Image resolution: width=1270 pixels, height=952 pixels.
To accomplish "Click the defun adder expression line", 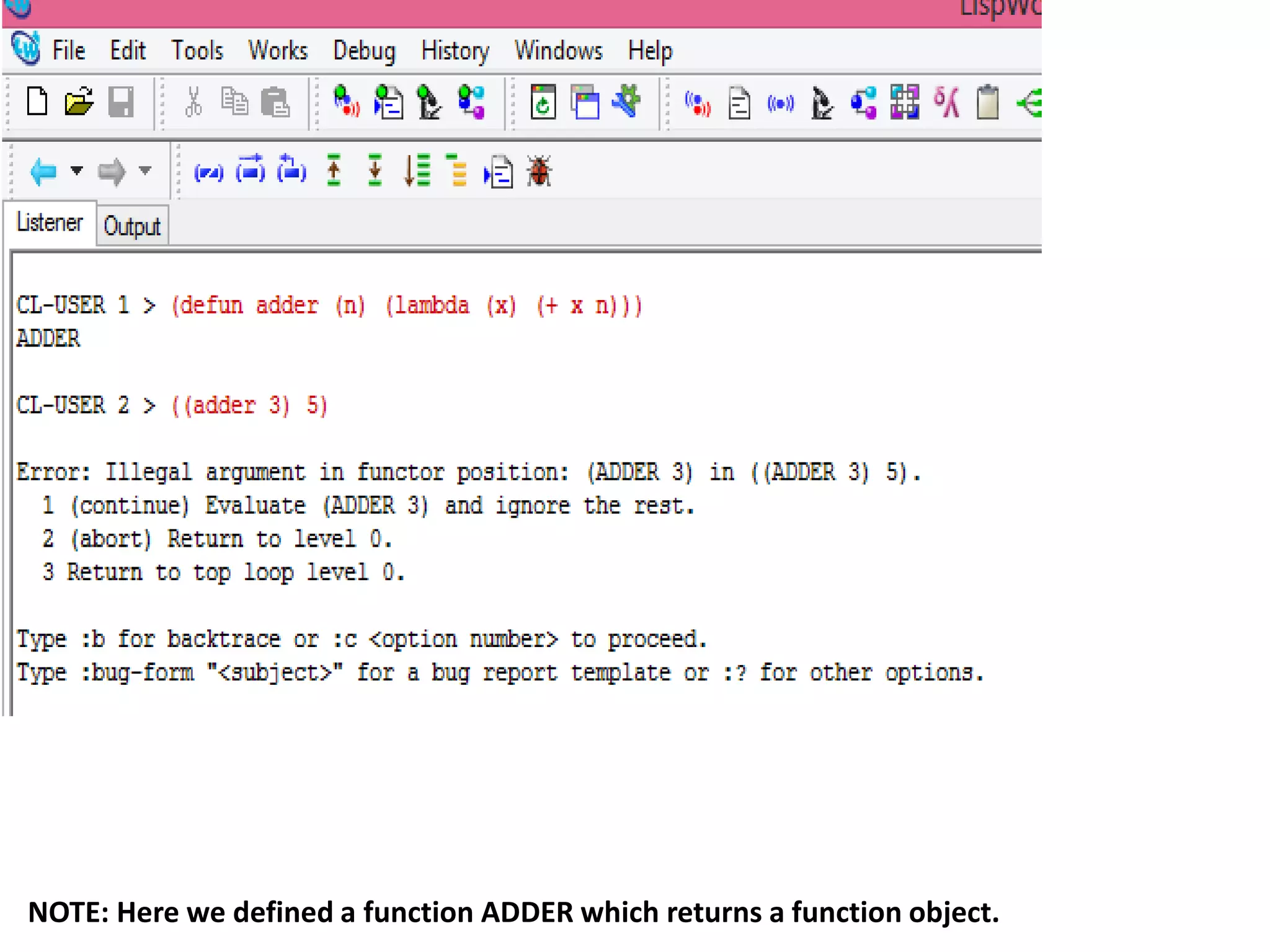I will click(x=407, y=306).
